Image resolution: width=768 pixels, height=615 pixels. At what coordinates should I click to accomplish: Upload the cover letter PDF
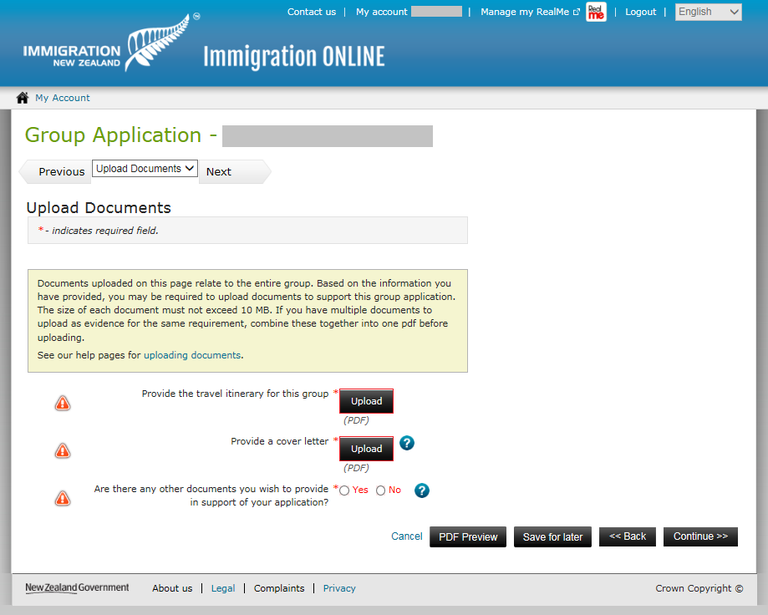(366, 449)
